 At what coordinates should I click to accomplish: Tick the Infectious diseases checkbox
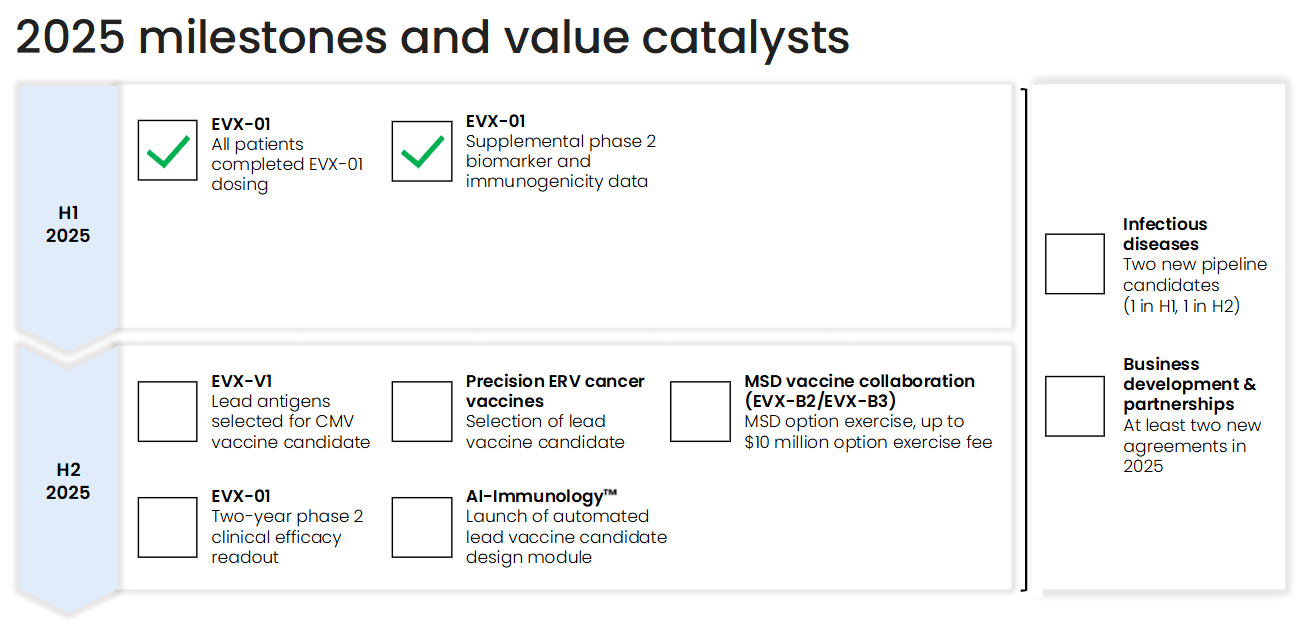click(x=1075, y=264)
